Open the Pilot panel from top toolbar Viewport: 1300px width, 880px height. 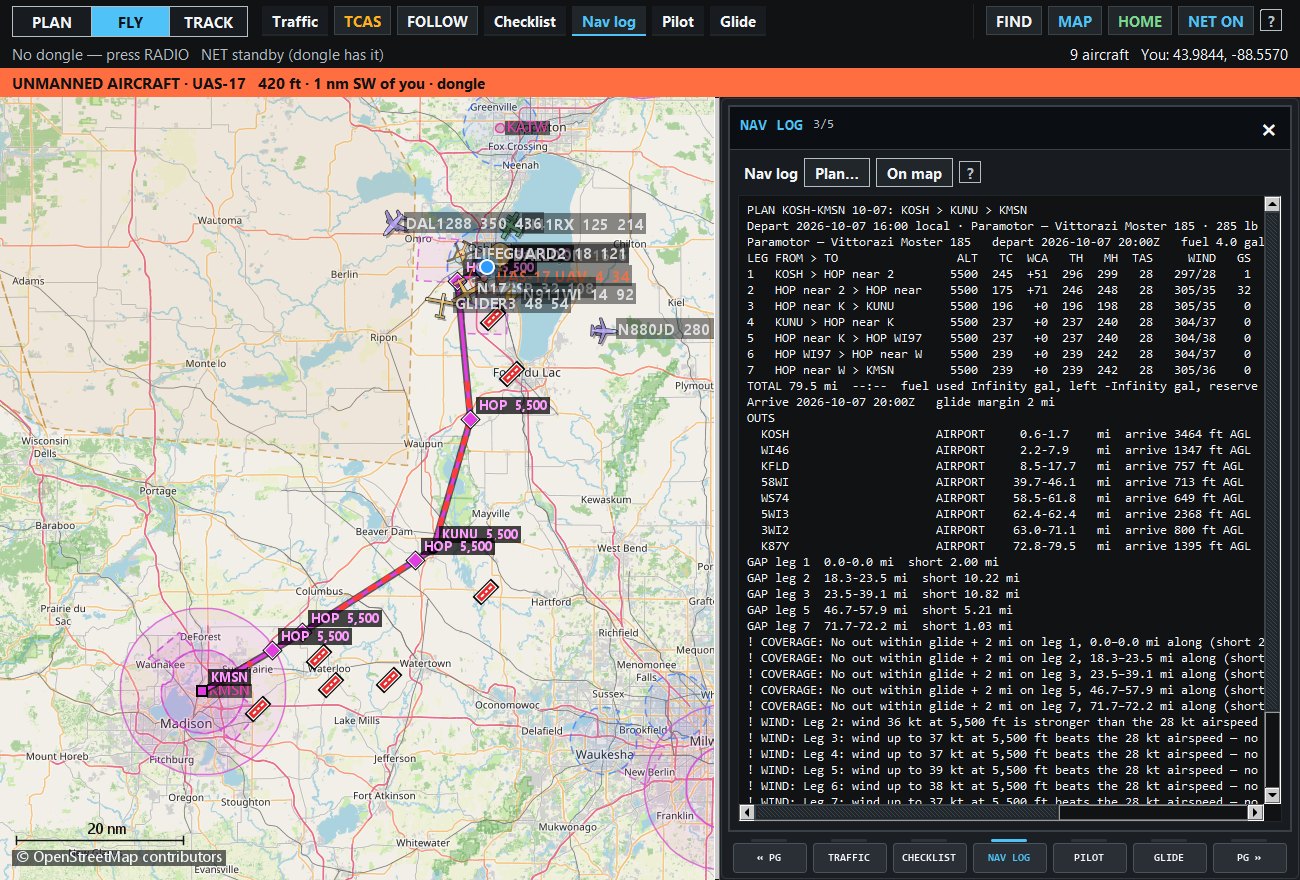tap(678, 21)
